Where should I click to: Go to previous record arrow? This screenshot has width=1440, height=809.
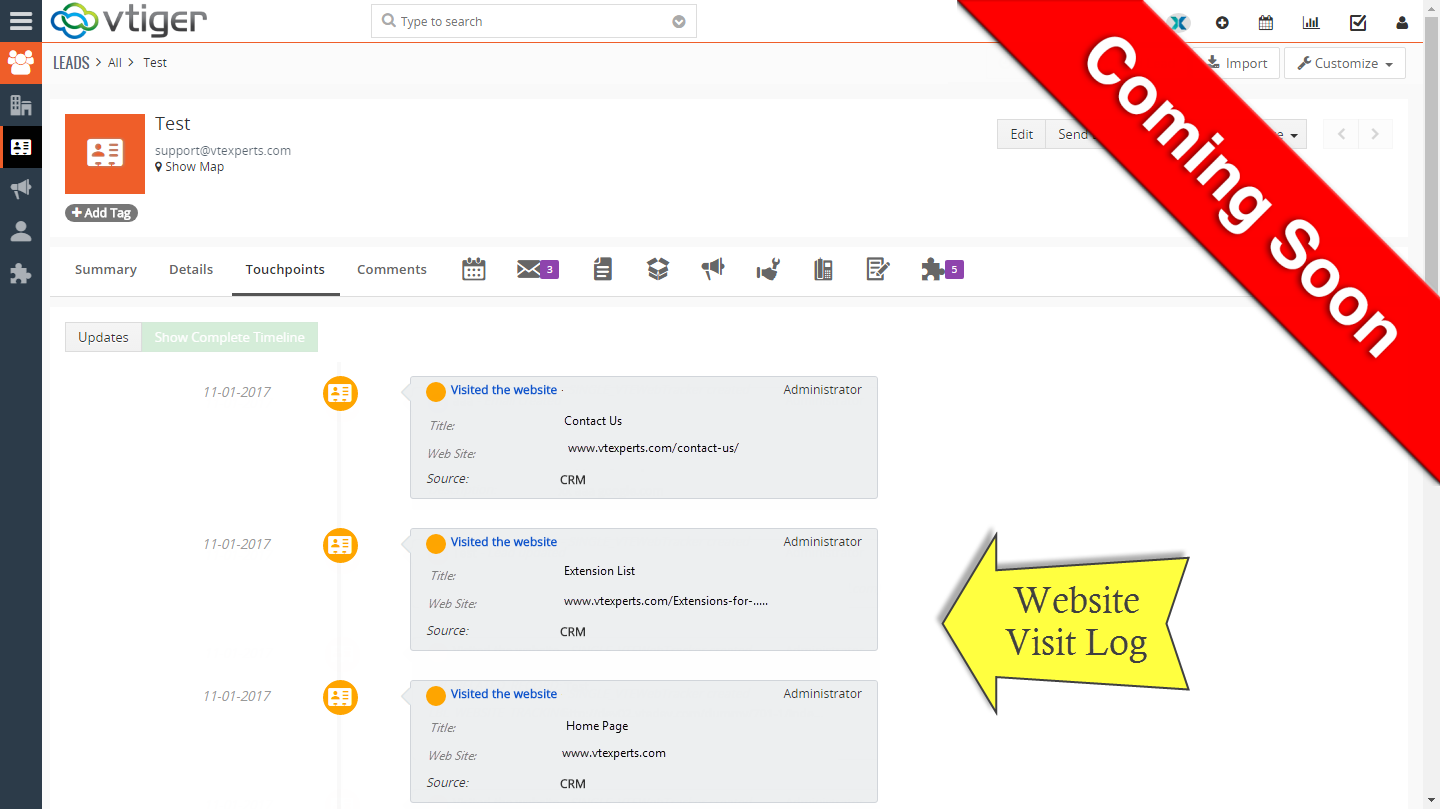coord(1341,134)
